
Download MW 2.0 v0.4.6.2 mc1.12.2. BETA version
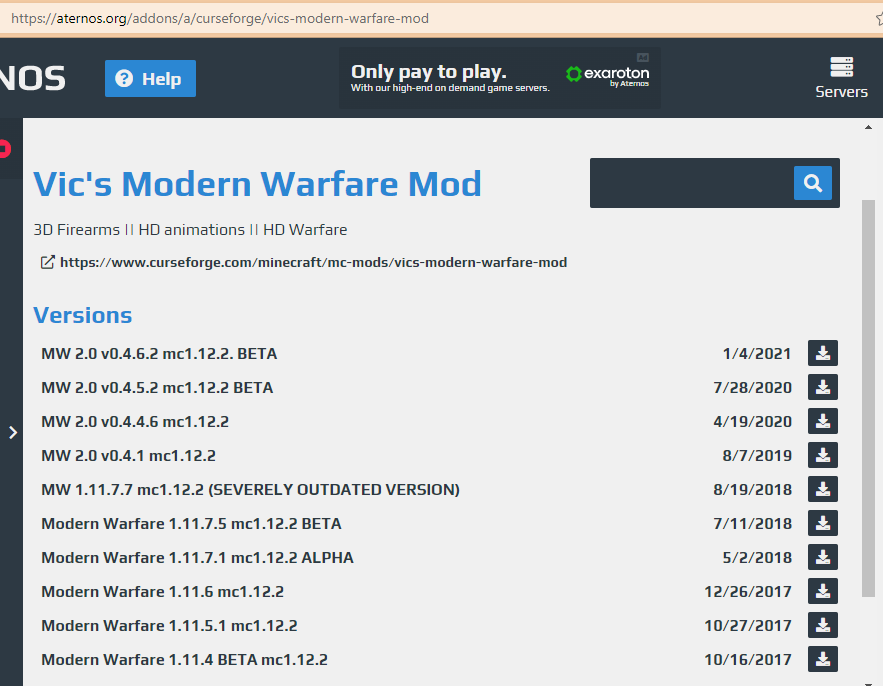(823, 353)
